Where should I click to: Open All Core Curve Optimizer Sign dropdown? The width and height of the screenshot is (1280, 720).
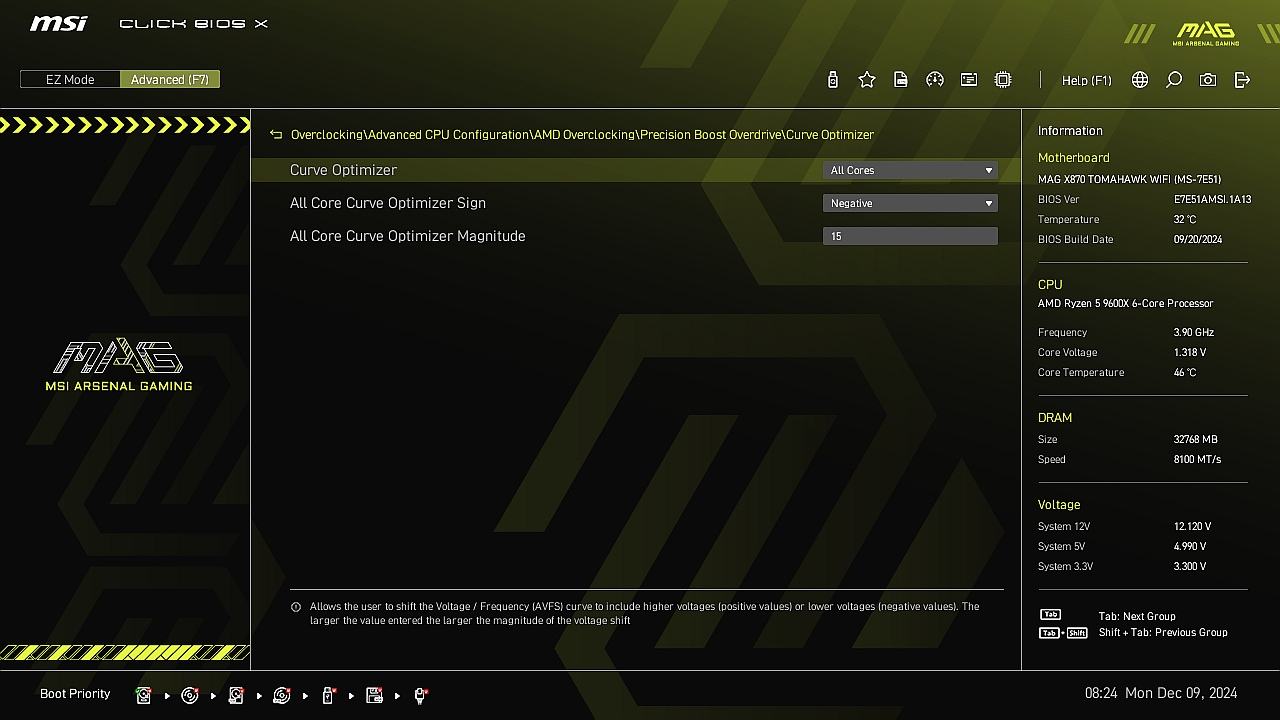pyautogui.click(x=910, y=203)
